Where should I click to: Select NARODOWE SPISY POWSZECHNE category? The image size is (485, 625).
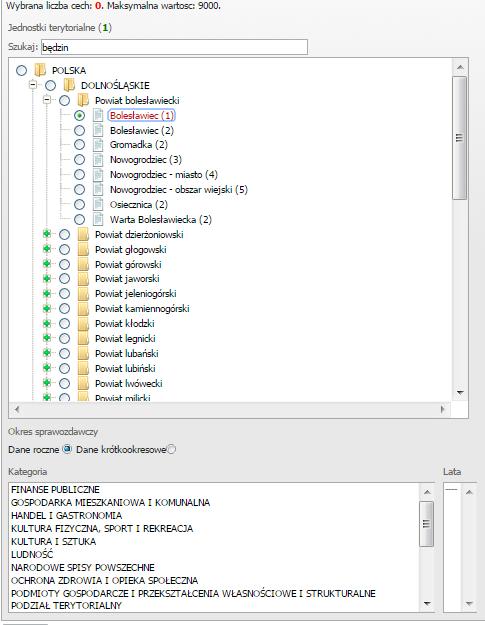click(x=83, y=567)
